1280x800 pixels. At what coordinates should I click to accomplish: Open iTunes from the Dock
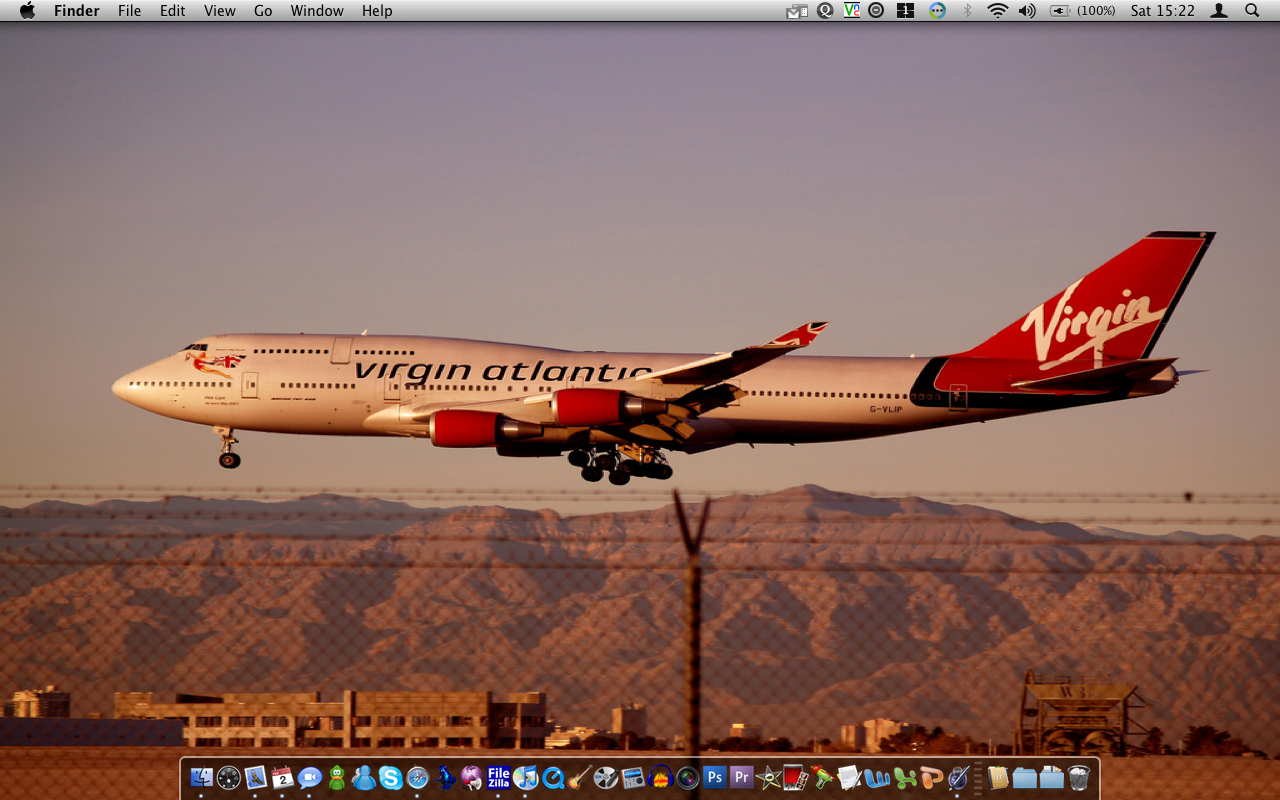tap(526, 777)
